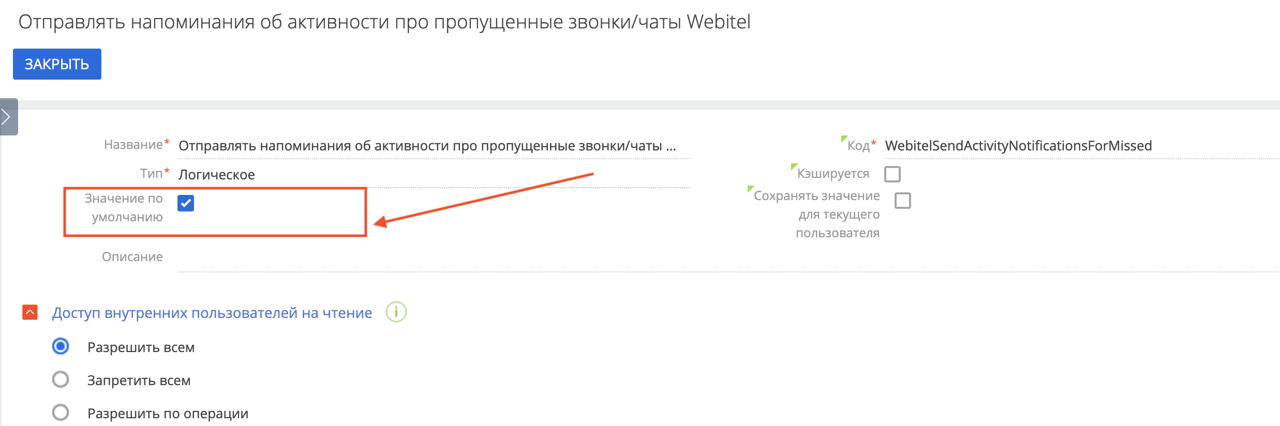Click the ЗАКРЫТЬ button

tap(57, 64)
